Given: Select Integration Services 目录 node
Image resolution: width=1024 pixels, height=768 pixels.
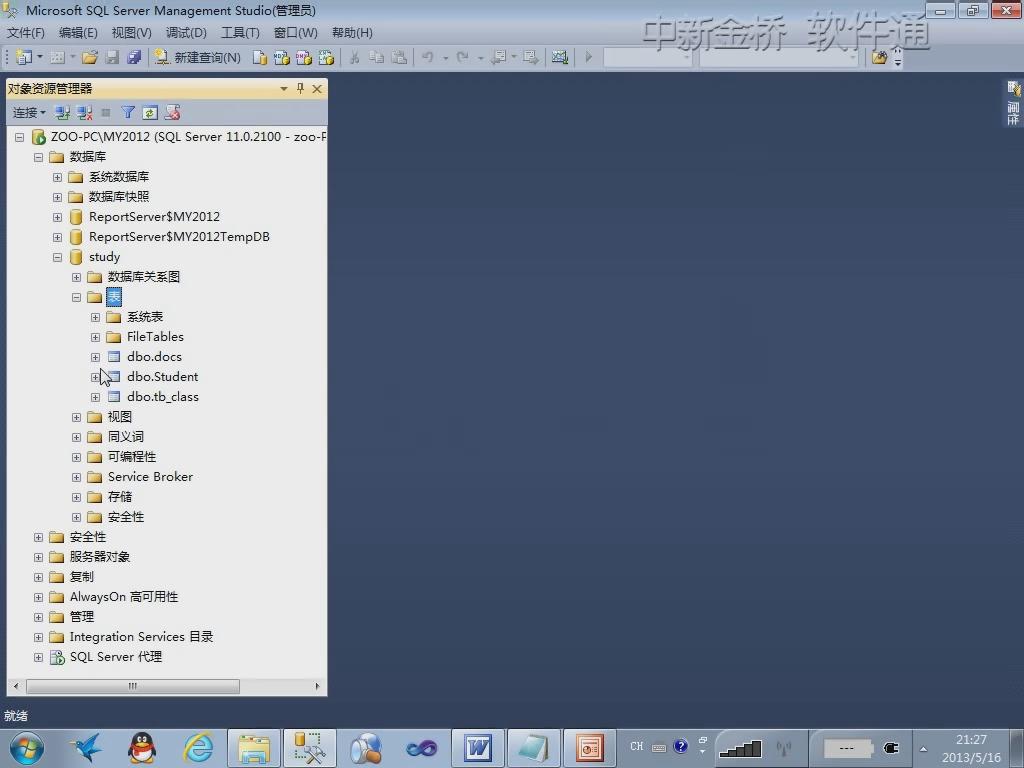Looking at the screenshot, I should [x=141, y=637].
